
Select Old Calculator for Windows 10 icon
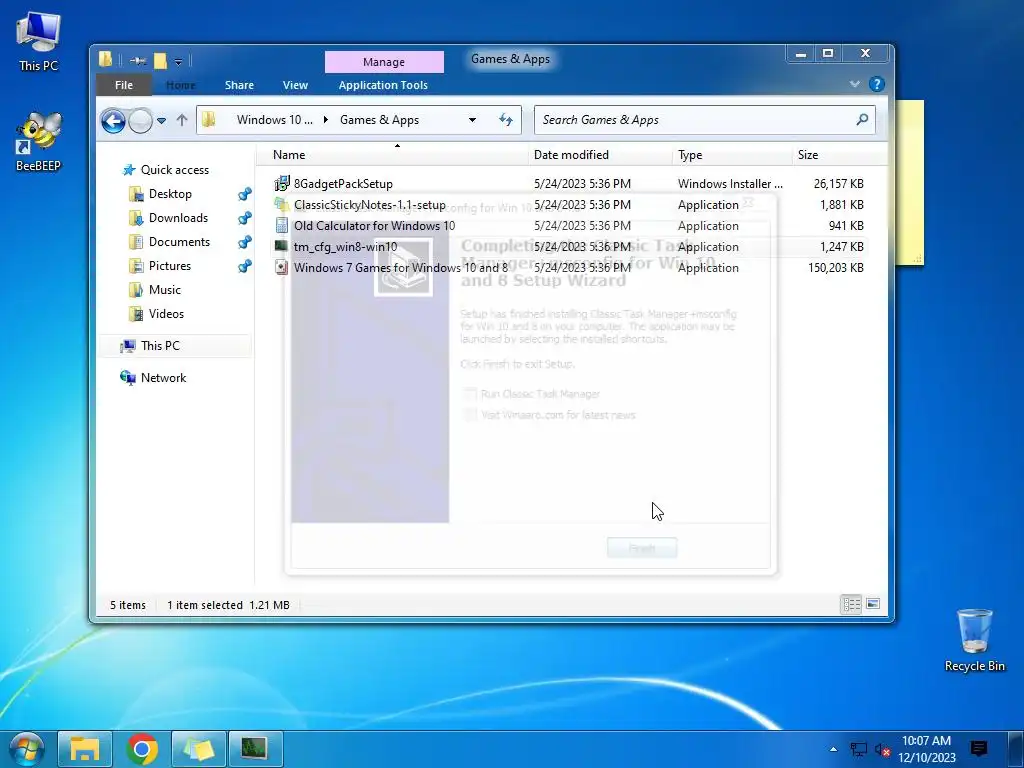(281, 225)
